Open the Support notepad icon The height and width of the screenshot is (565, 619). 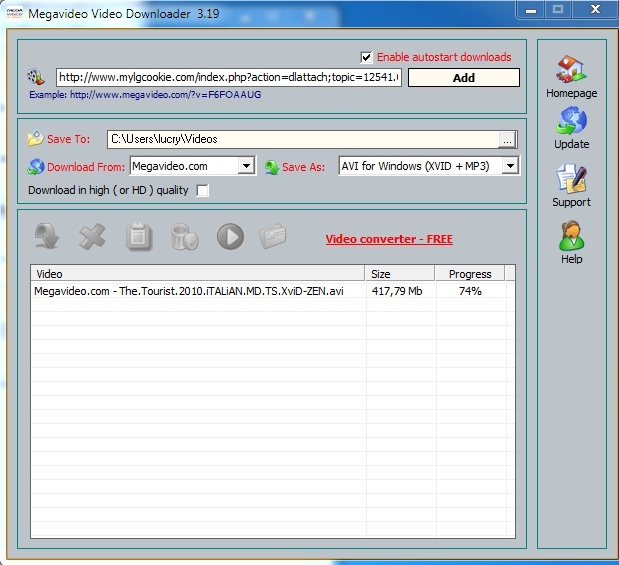click(571, 178)
